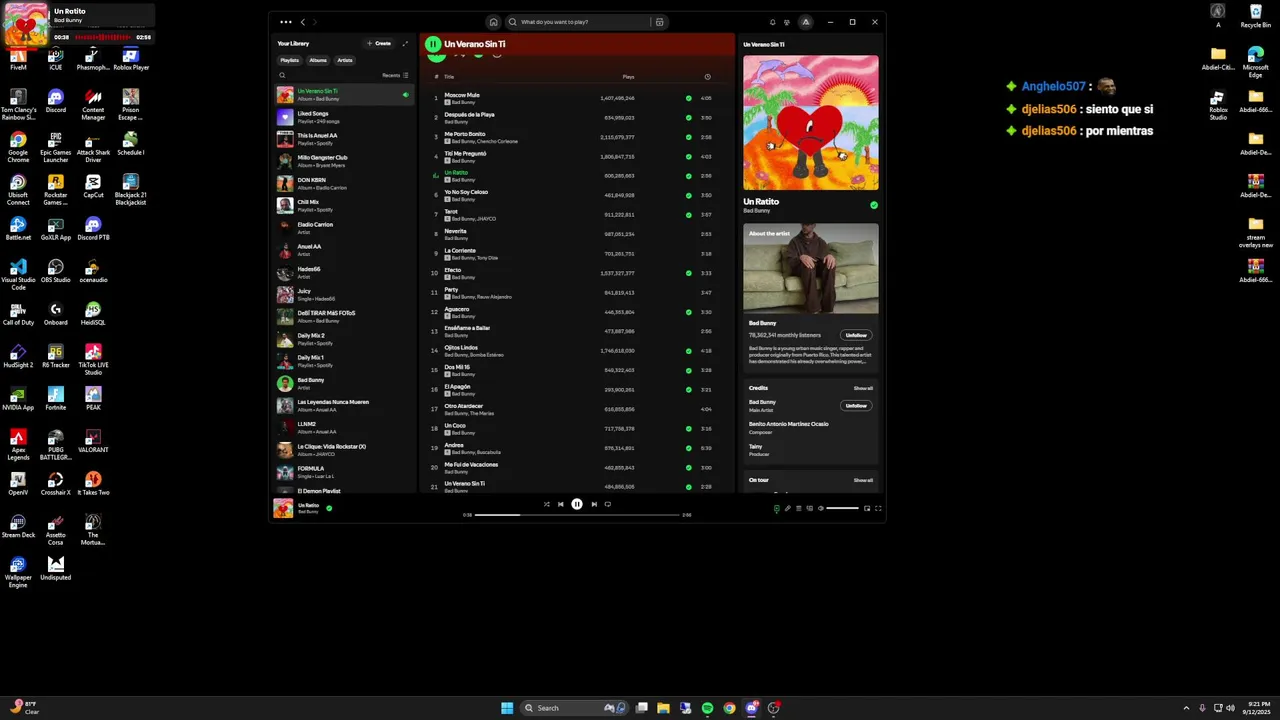Select Liked Songs playlist in library

tap(344, 117)
